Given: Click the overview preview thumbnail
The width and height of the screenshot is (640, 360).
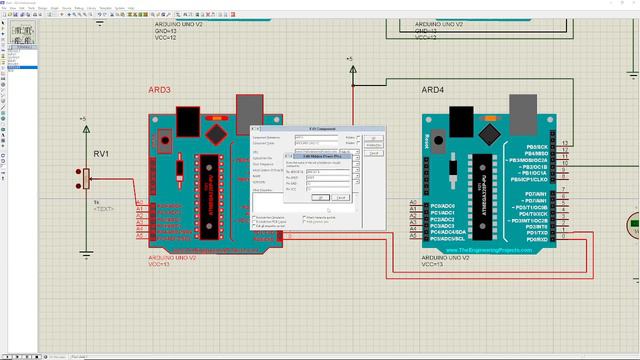Looking at the screenshot, I should tap(23, 33).
